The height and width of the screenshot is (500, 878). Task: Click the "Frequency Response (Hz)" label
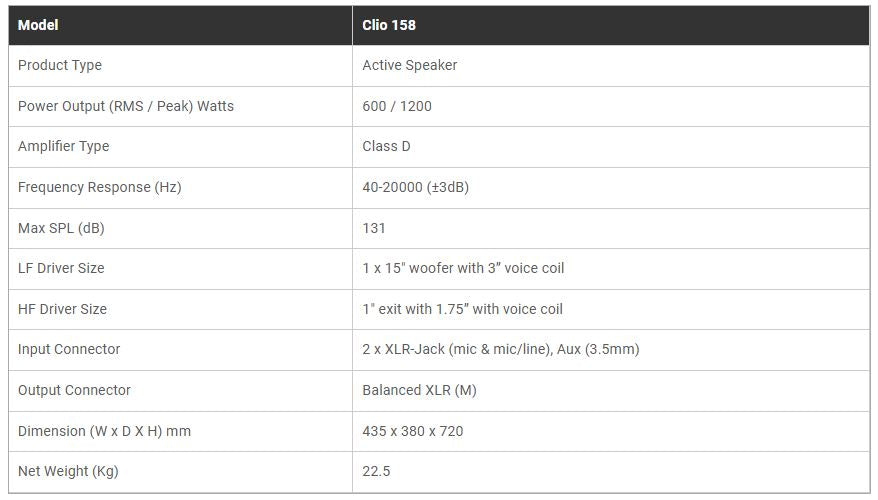100,187
